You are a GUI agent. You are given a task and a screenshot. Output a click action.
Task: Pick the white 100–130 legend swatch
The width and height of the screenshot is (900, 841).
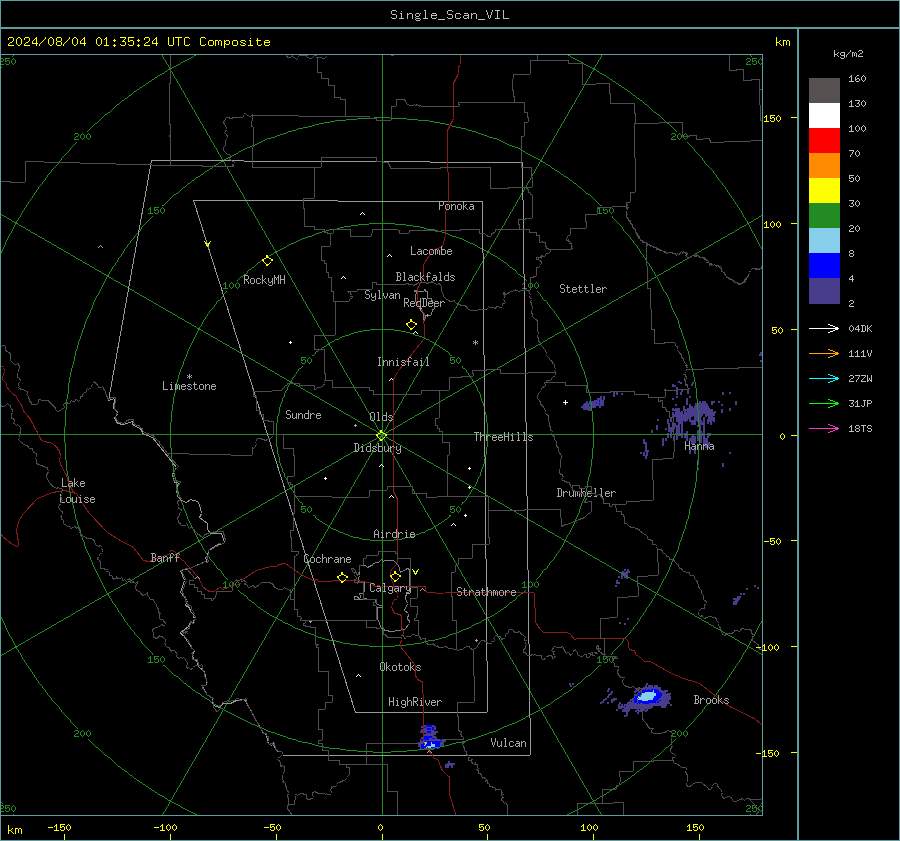click(x=824, y=116)
